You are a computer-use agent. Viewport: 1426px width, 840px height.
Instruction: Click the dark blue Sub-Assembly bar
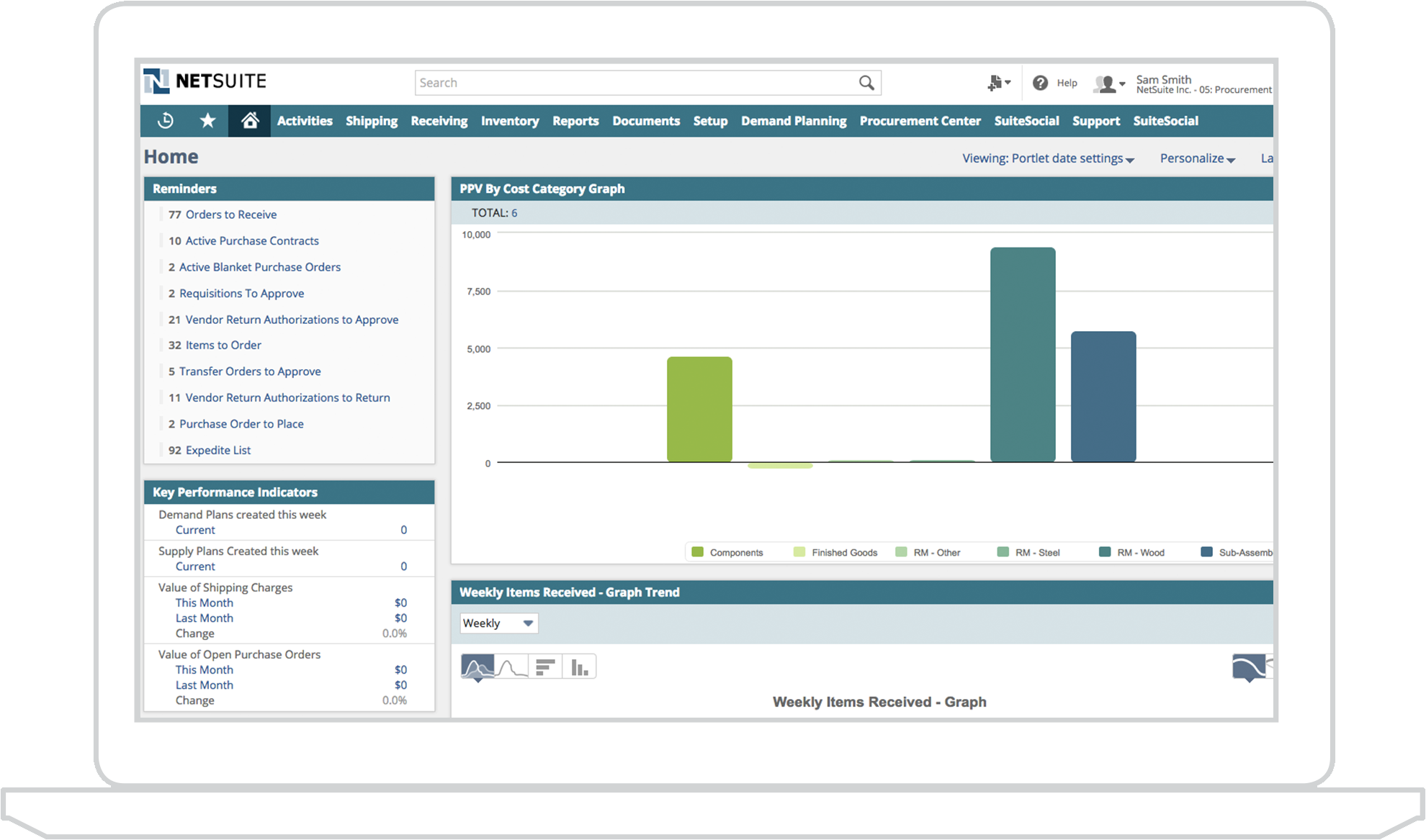(x=1103, y=396)
